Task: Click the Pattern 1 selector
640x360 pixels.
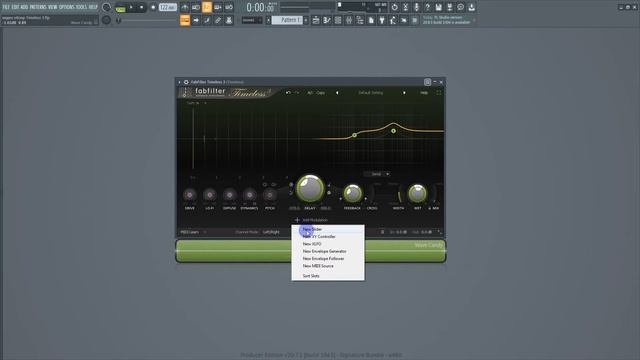Action: tap(287, 20)
